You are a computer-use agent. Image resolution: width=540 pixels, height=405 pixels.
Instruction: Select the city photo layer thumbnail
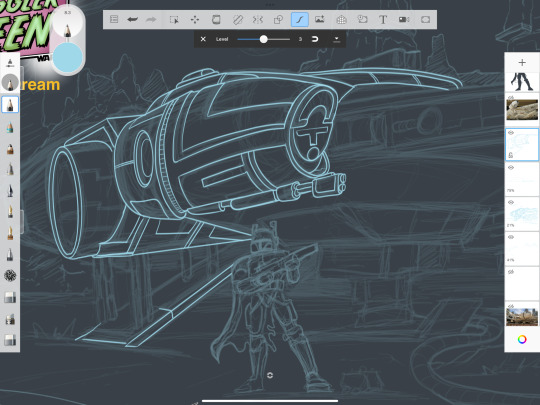[x=522, y=317]
